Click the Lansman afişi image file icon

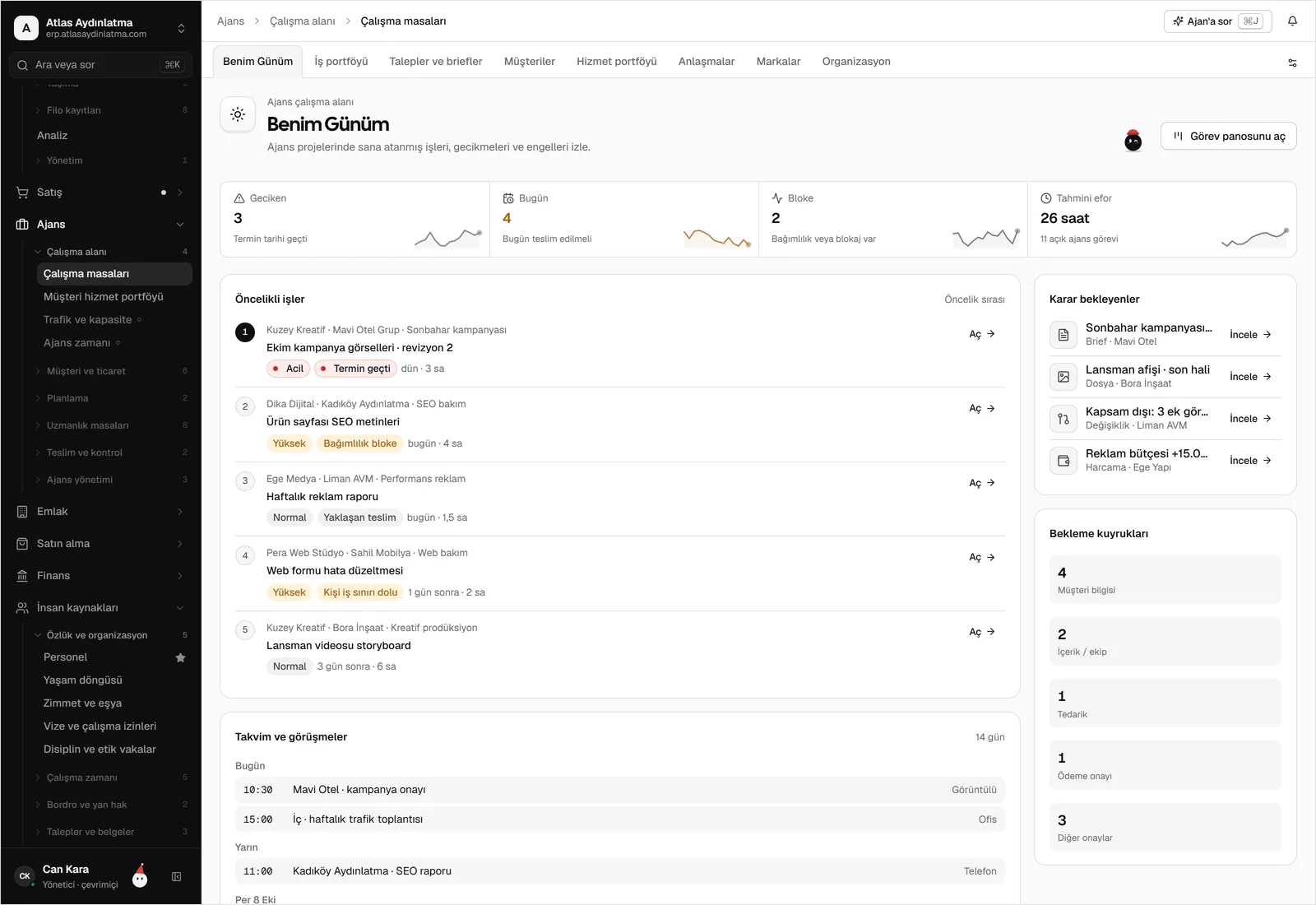pos(1063,377)
